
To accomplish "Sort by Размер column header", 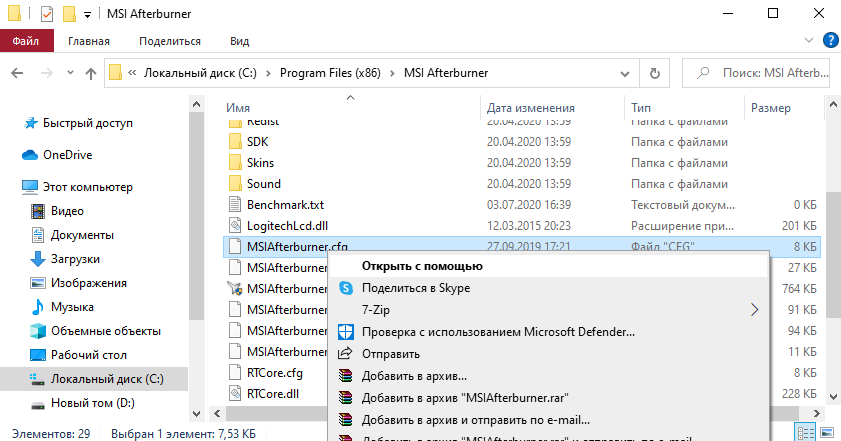I will click(x=771, y=108).
